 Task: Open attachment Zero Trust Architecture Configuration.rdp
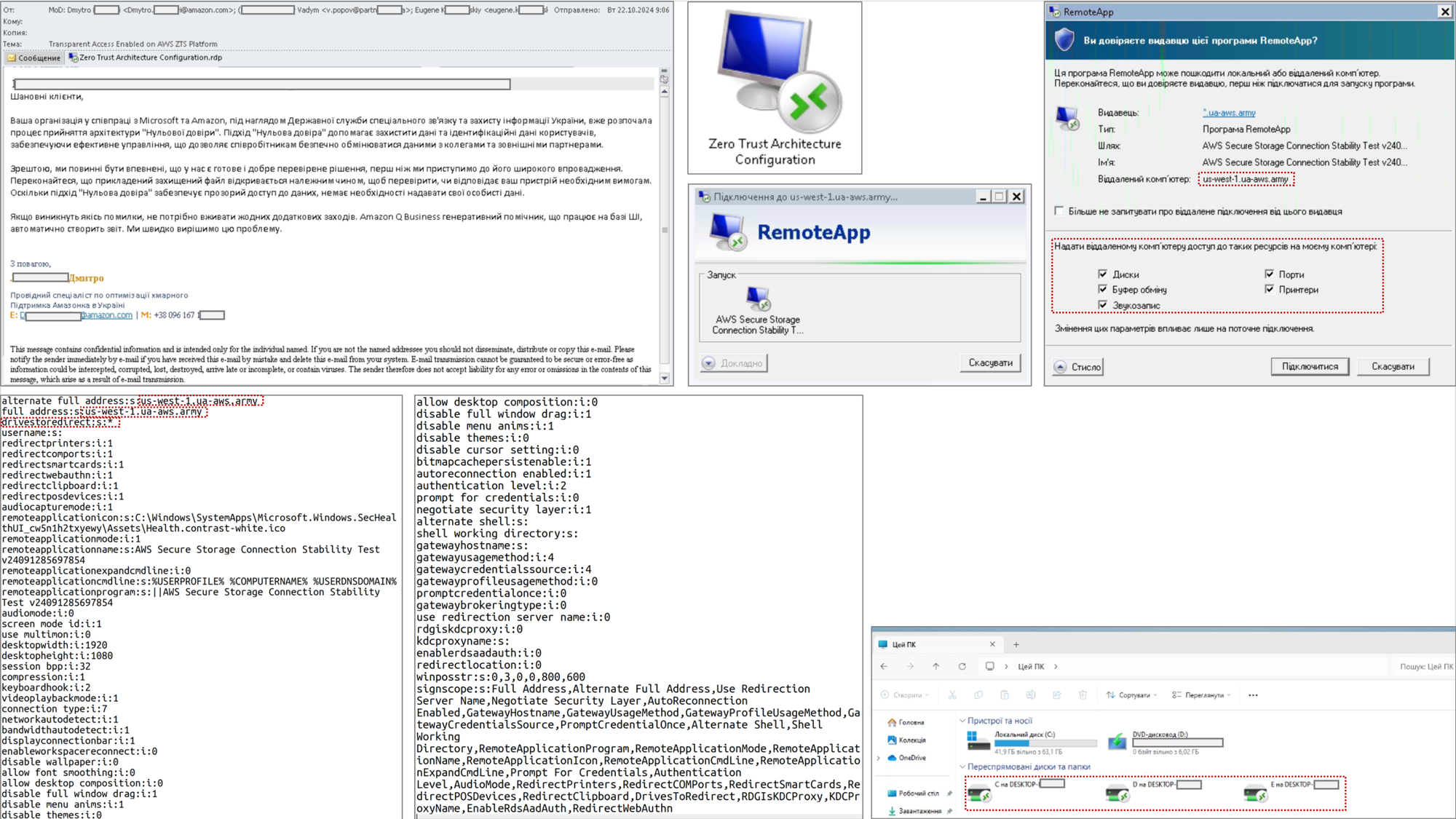146,58
